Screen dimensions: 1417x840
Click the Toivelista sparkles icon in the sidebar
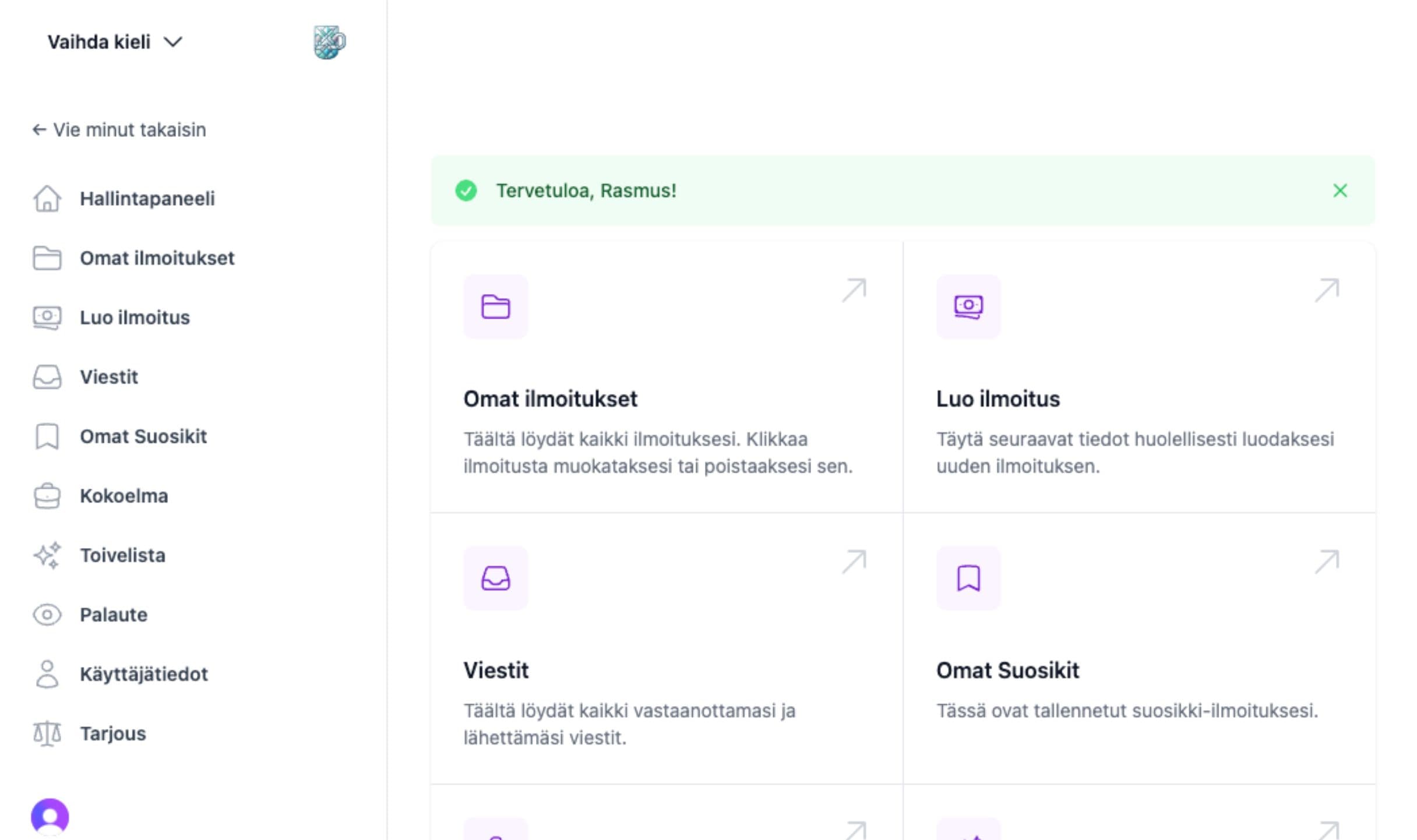point(47,555)
